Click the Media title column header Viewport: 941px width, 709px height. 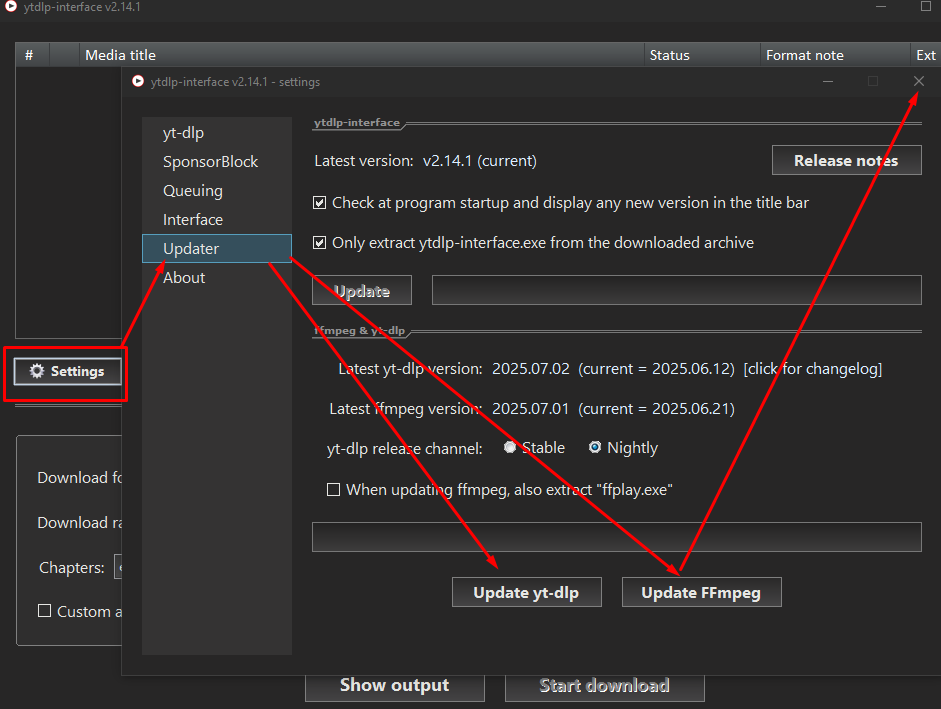pyautogui.click(x=362, y=55)
